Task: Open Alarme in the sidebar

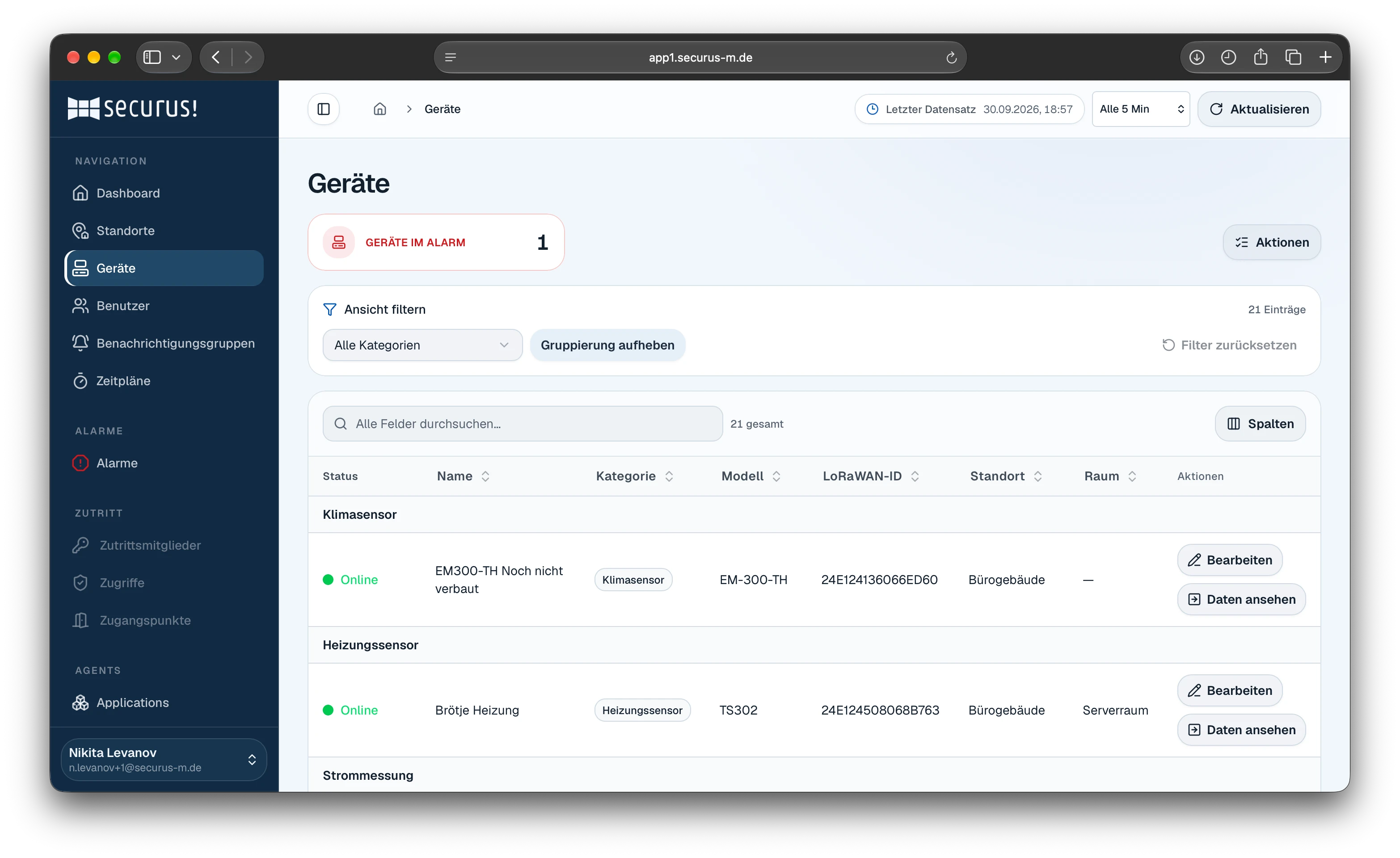Action: [x=164, y=463]
